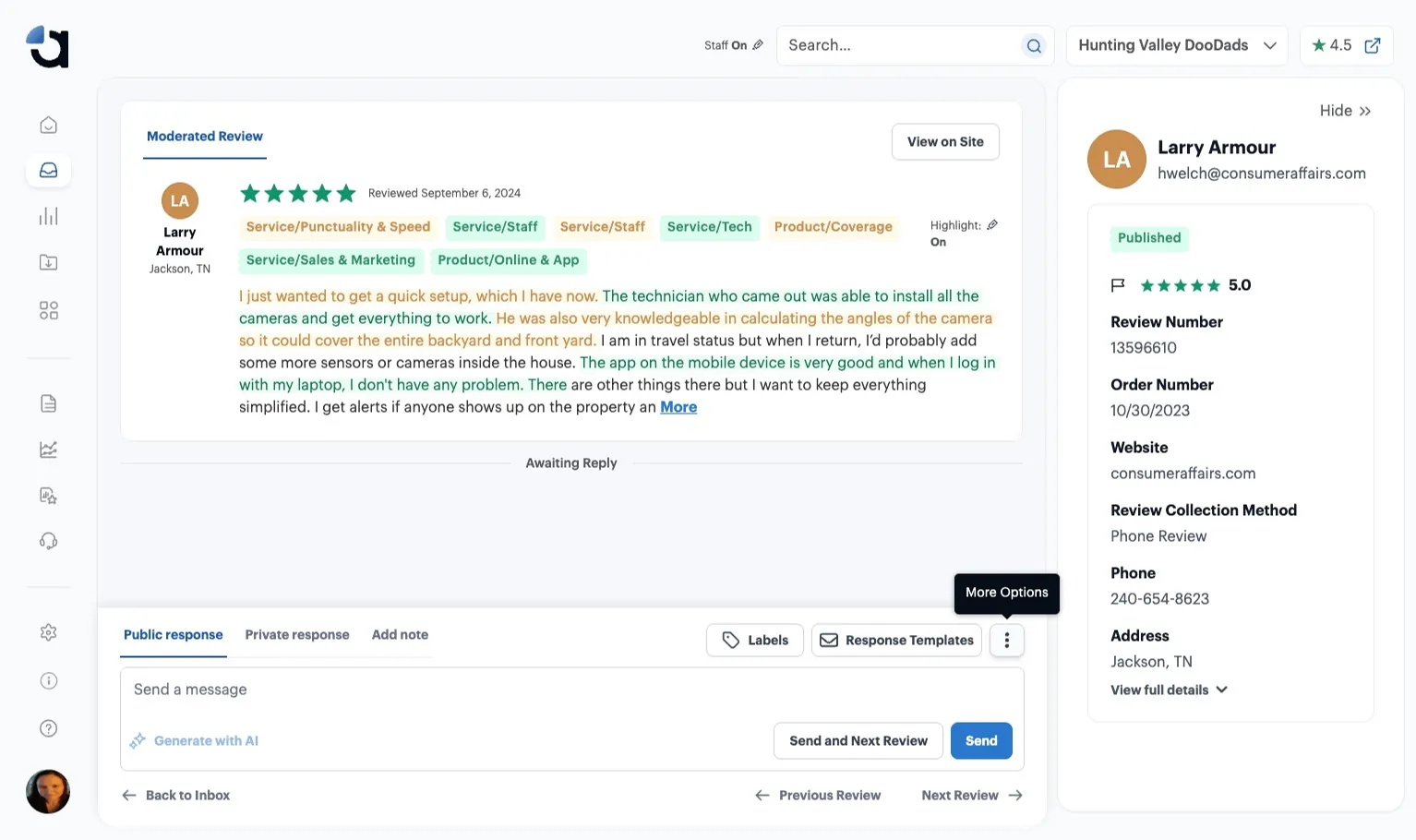Expand View full details
1416x840 pixels.
click(1169, 690)
